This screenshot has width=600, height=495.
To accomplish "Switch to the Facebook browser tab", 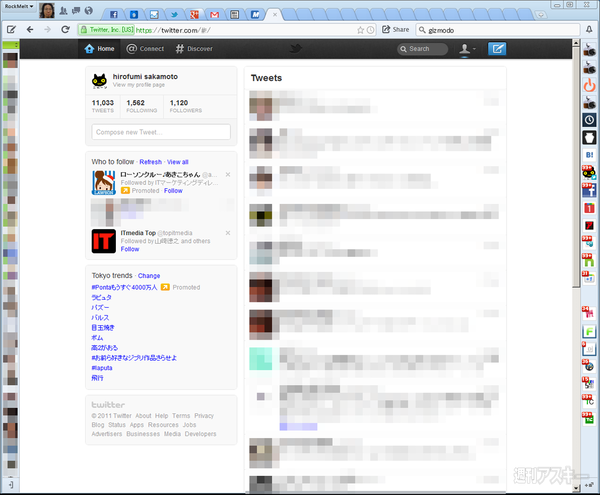I will (113, 15).
